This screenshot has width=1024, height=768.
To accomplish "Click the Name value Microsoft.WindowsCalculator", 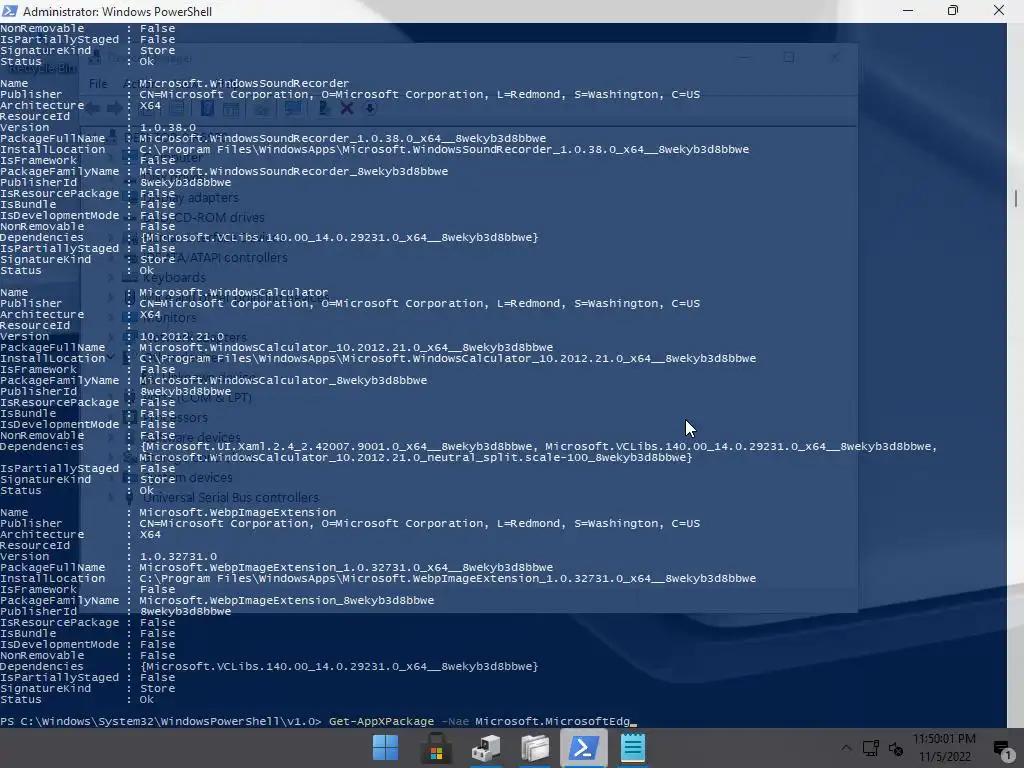I will point(234,293).
